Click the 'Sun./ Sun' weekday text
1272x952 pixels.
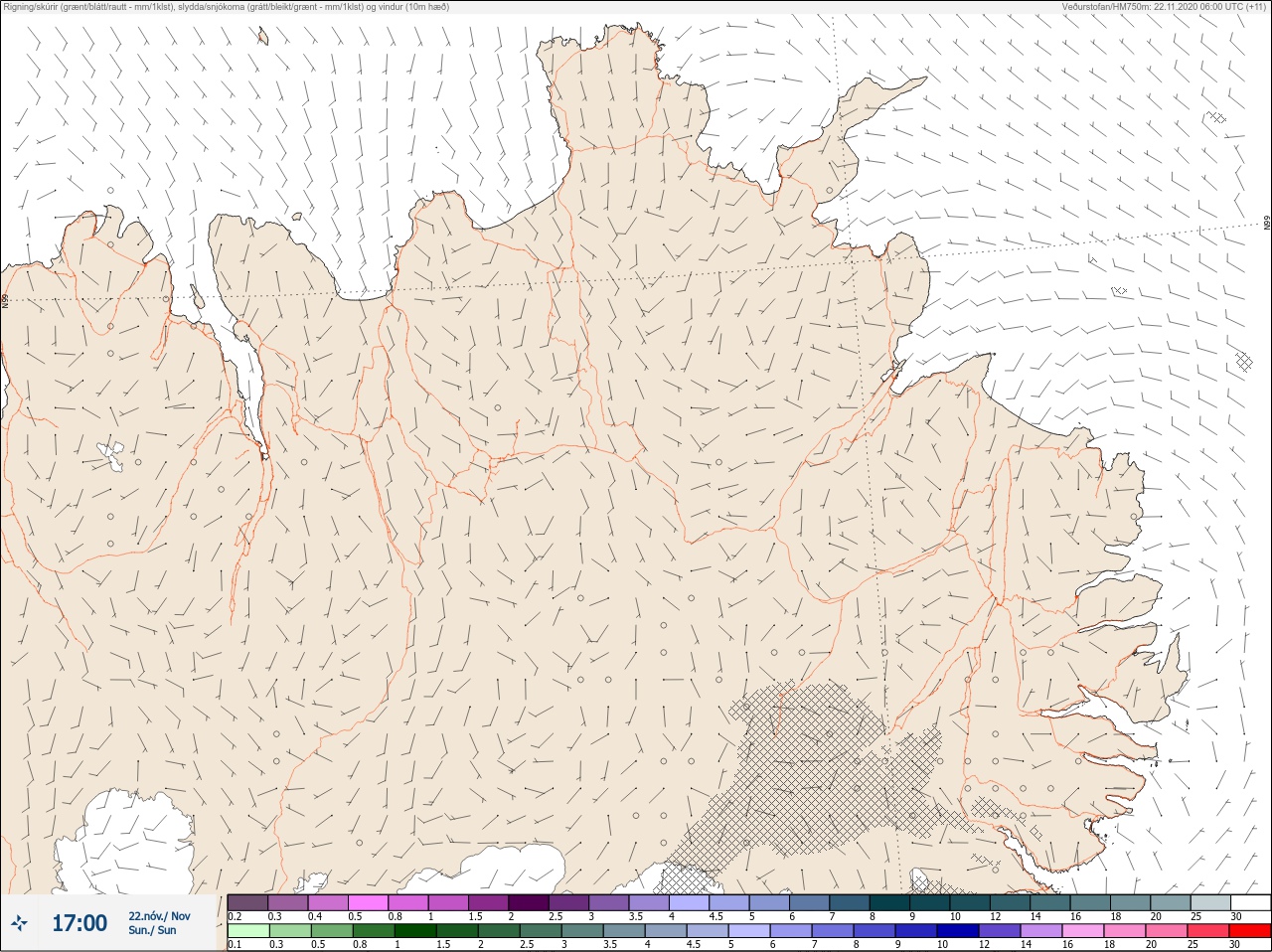(x=152, y=930)
